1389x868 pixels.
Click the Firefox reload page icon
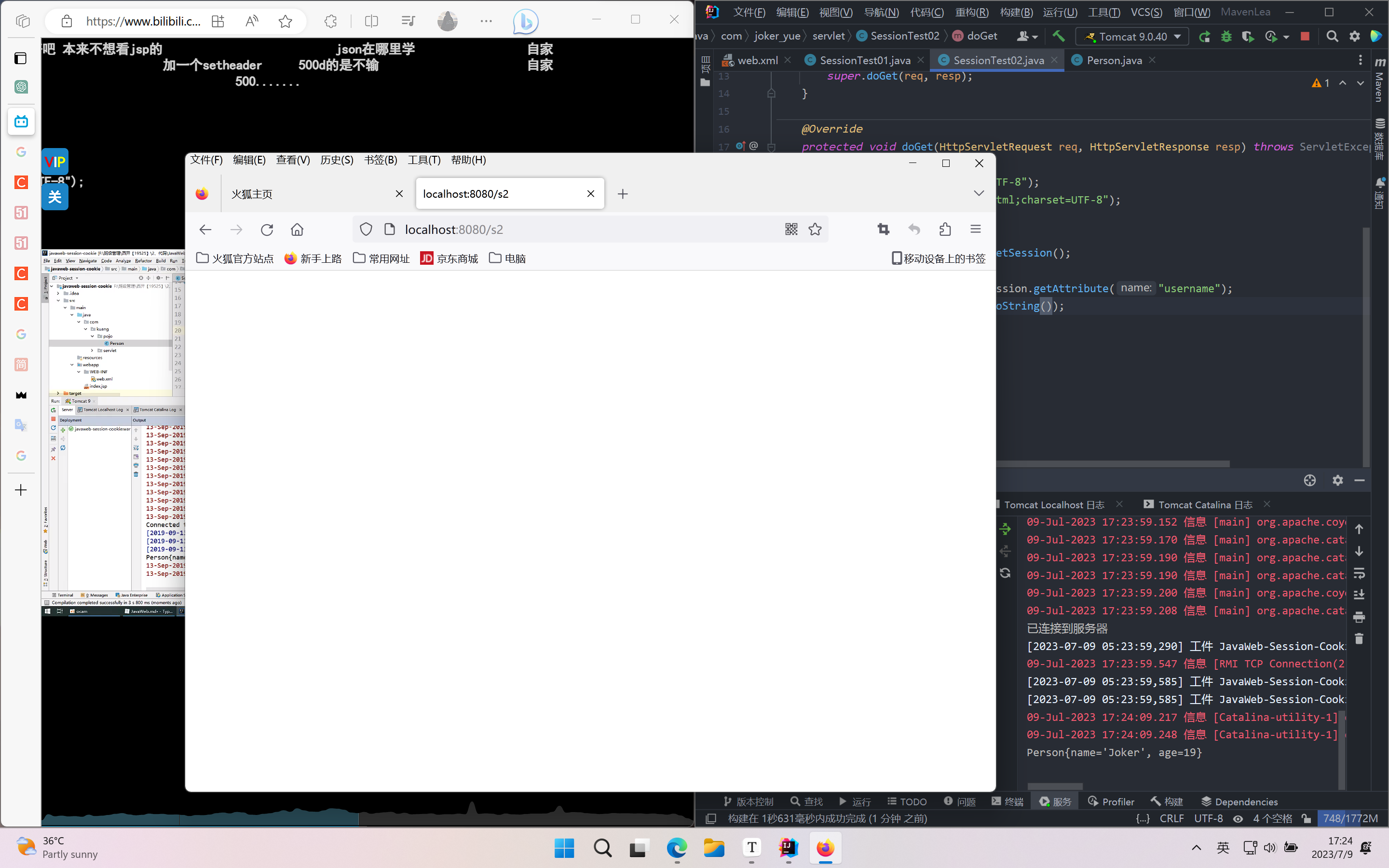267,230
